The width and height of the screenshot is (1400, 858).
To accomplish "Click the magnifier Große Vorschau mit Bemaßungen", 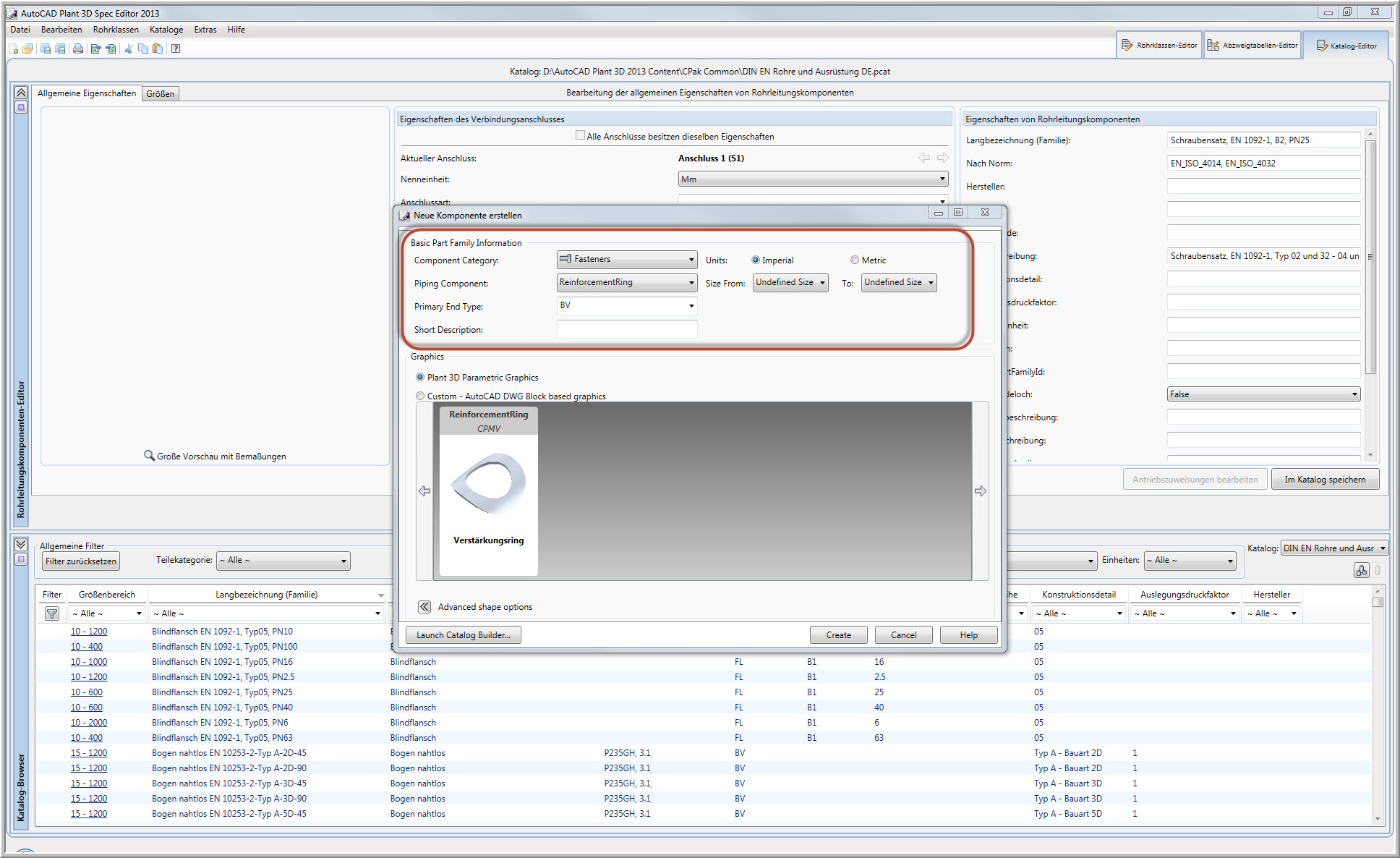I will [x=214, y=456].
